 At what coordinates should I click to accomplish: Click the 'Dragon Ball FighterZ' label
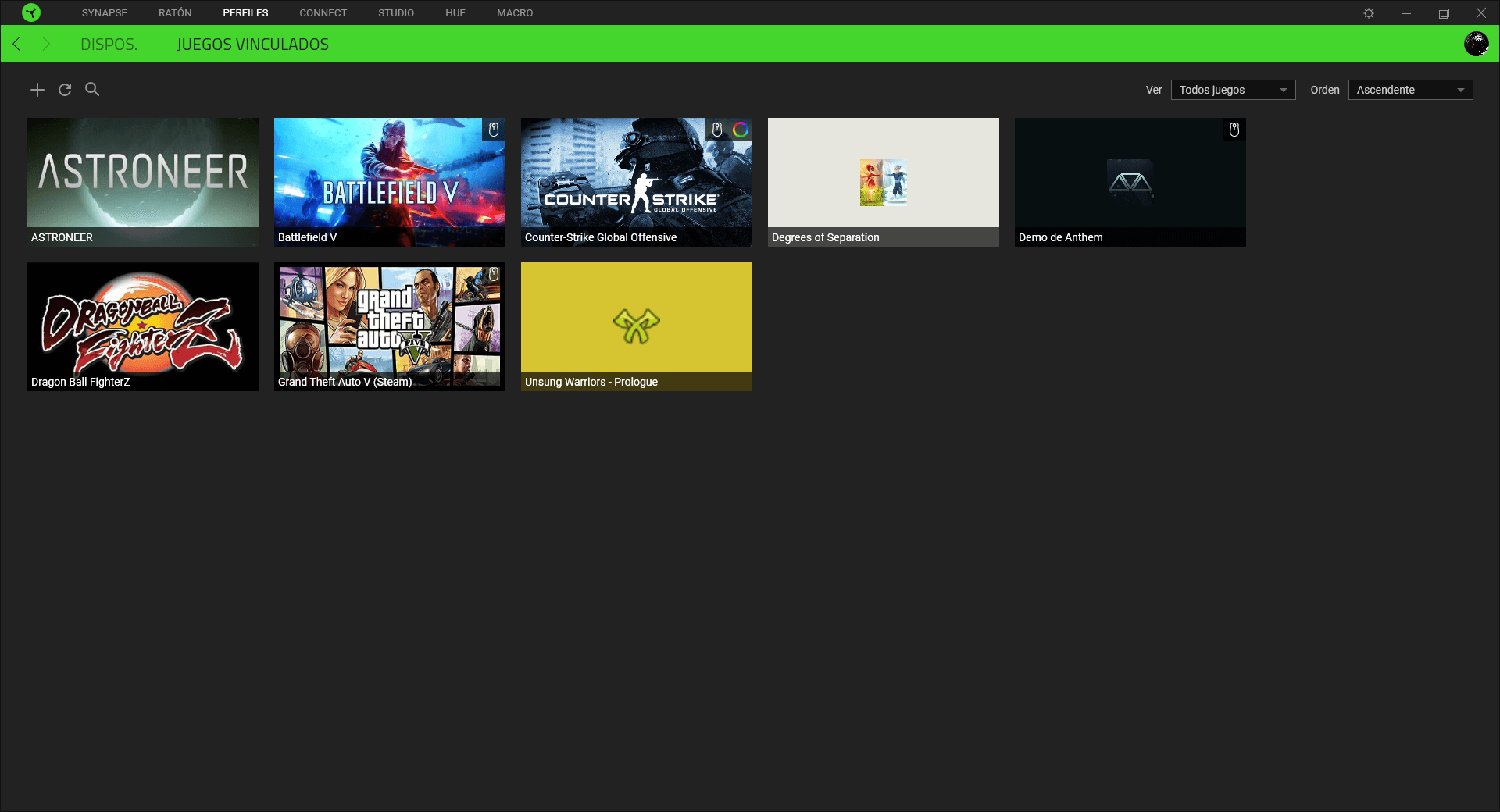click(80, 382)
